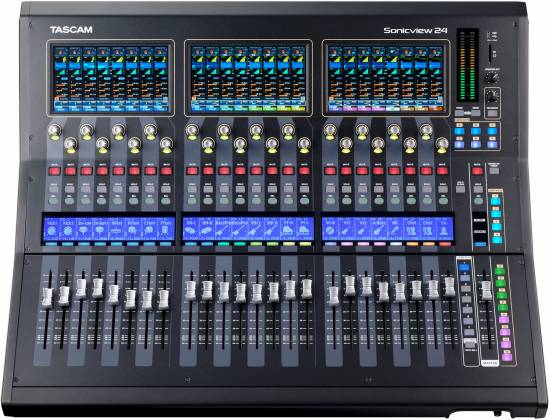Click the third blue user key in top row
This screenshot has width=549, height=420.
(492, 131)
